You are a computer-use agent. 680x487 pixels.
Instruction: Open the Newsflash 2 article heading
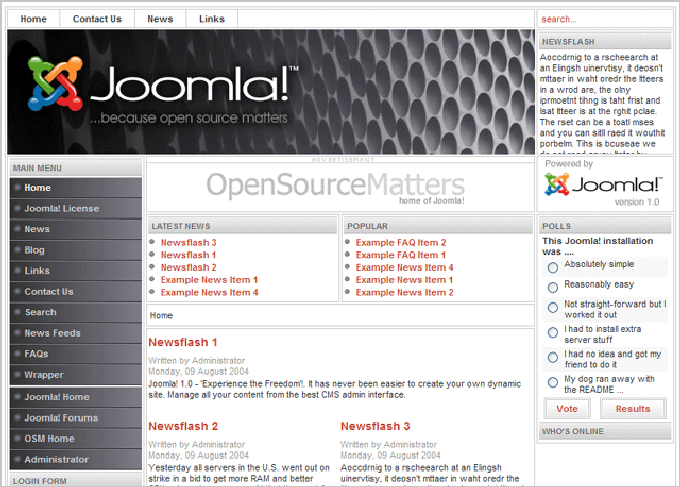pos(183,426)
